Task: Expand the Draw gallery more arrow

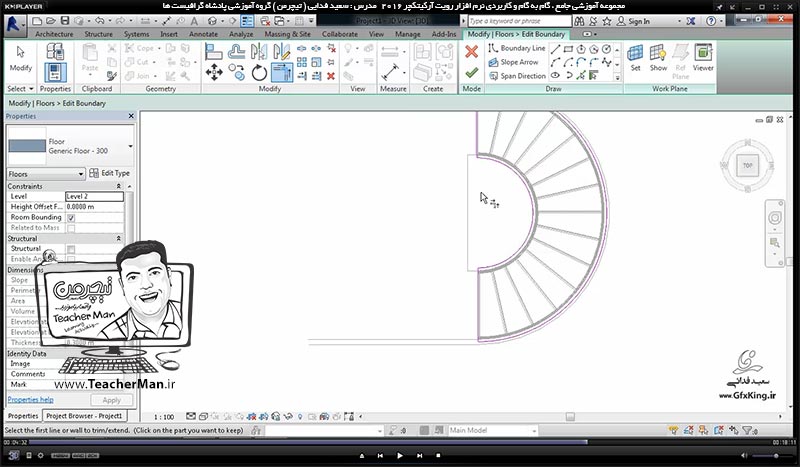Action: point(617,77)
